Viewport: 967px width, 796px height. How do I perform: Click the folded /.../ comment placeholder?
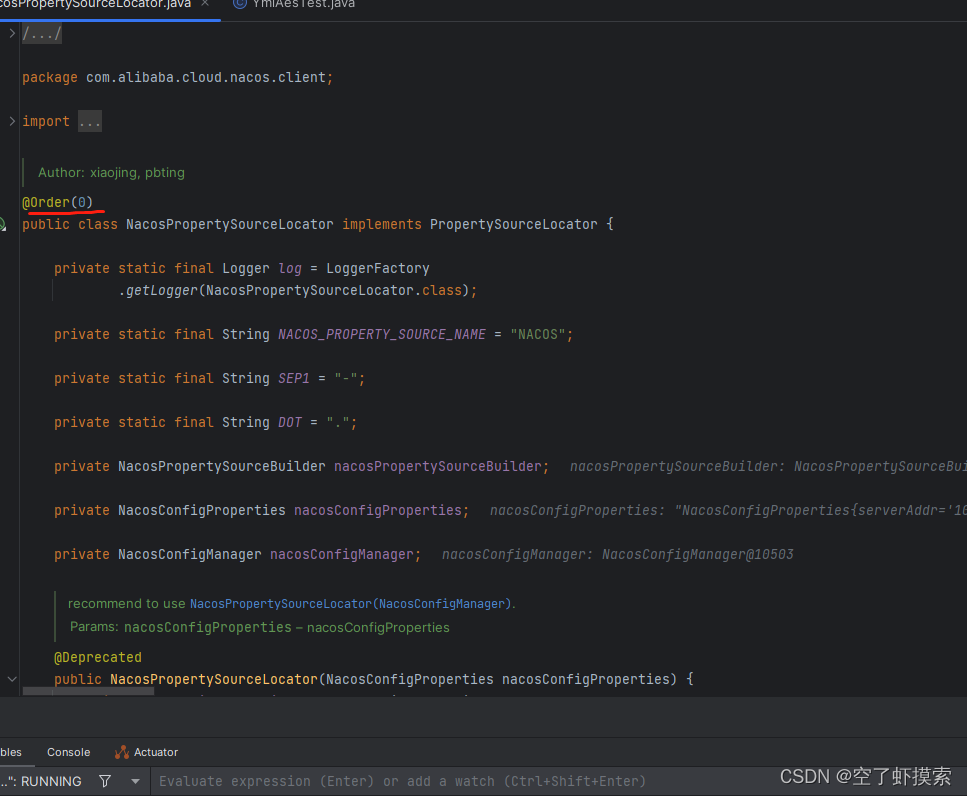click(x=42, y=33)
